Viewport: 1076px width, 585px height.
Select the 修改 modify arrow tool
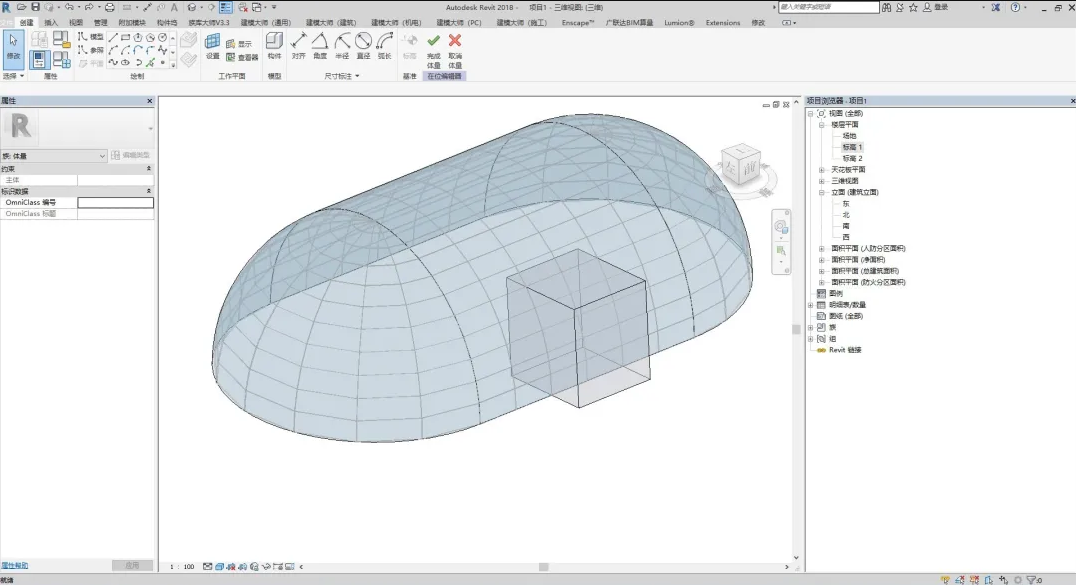(x=13, y=45)
